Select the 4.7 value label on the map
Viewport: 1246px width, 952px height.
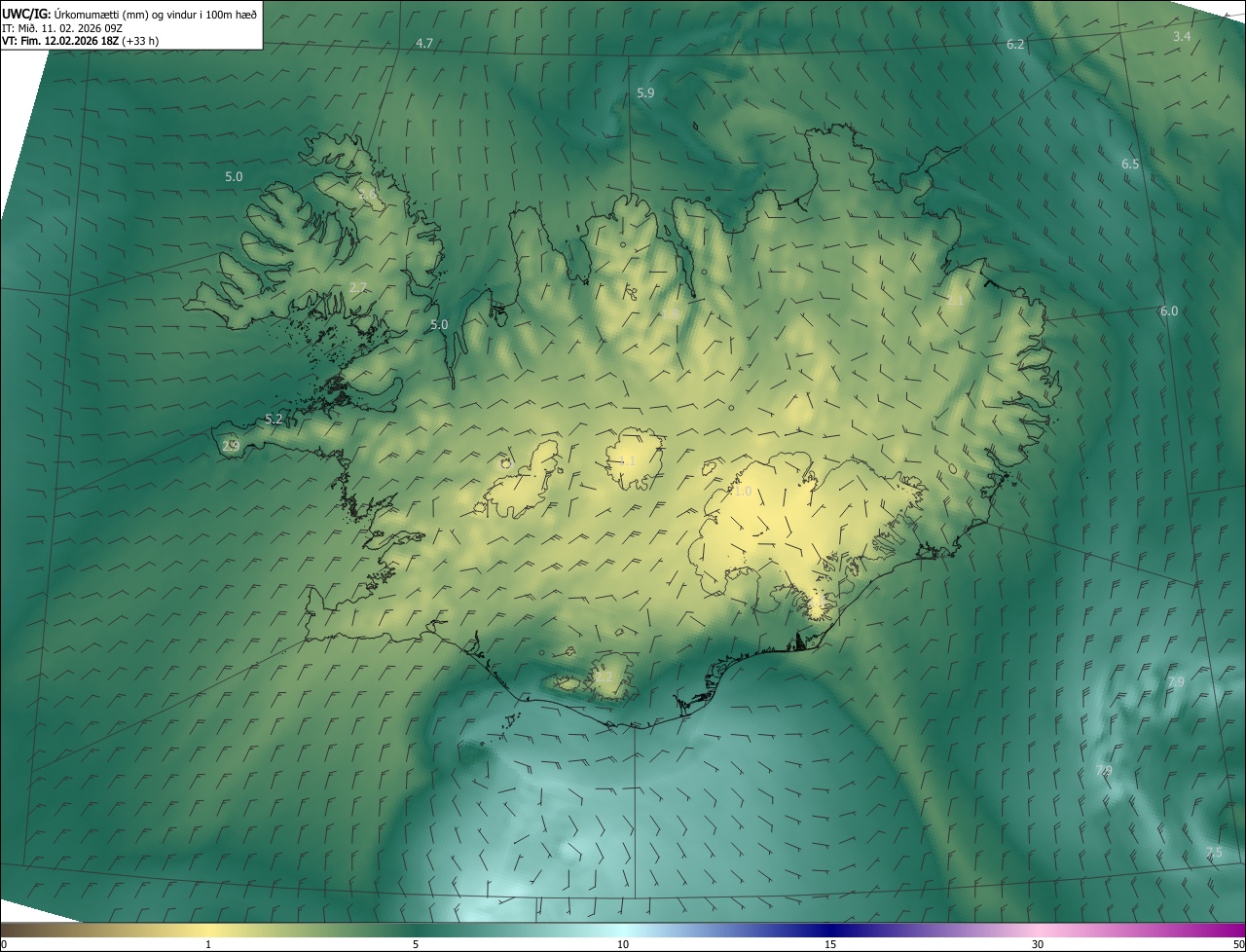424,44
